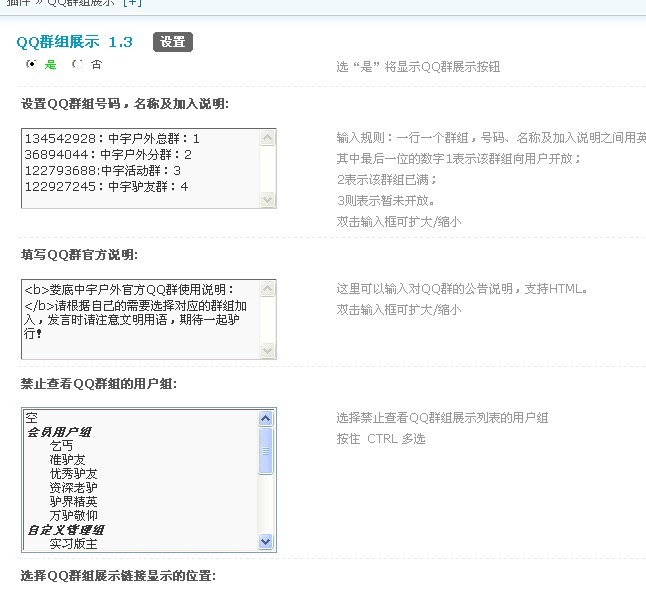The image size is (646, 597).
Task: Click the QQ群组展示 1.3 title
Action: pyautogui.click(x=75, y=42)
